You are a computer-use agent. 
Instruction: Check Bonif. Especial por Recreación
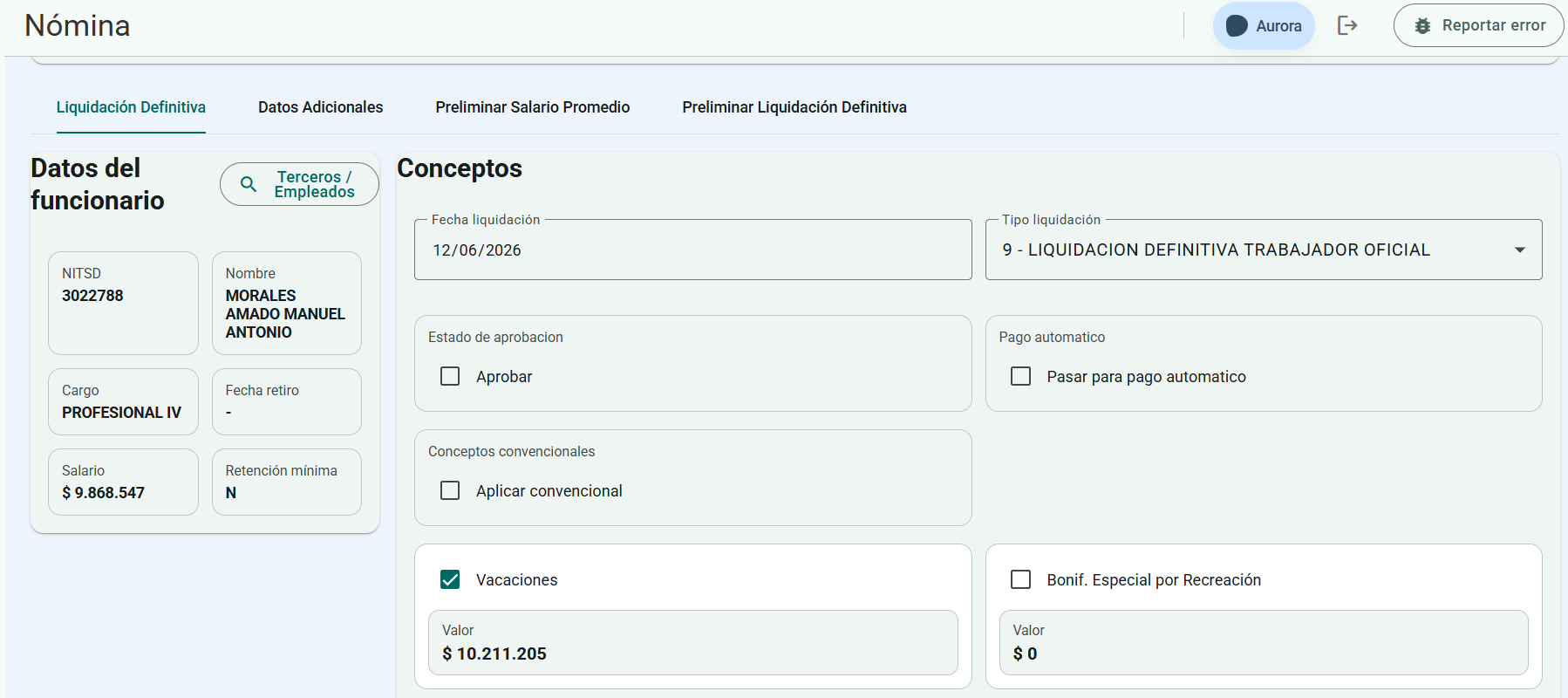(1020, 579)
